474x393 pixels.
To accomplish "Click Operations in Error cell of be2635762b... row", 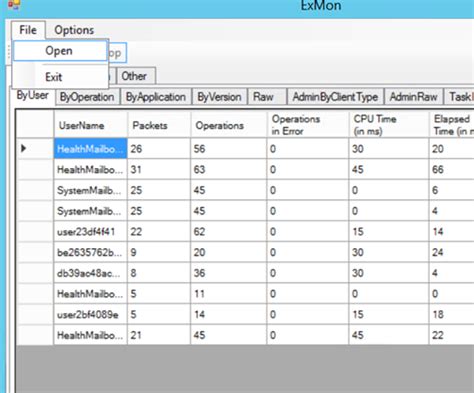I will [308, 252].
